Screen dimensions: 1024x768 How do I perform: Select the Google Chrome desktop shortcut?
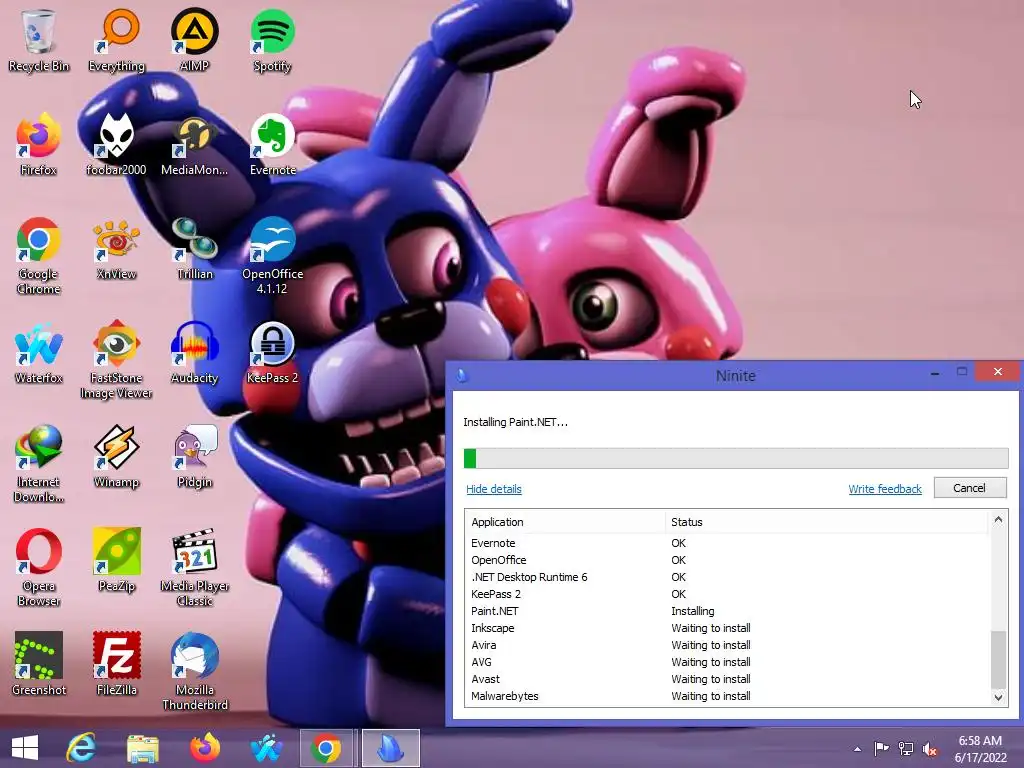(39, 255)
